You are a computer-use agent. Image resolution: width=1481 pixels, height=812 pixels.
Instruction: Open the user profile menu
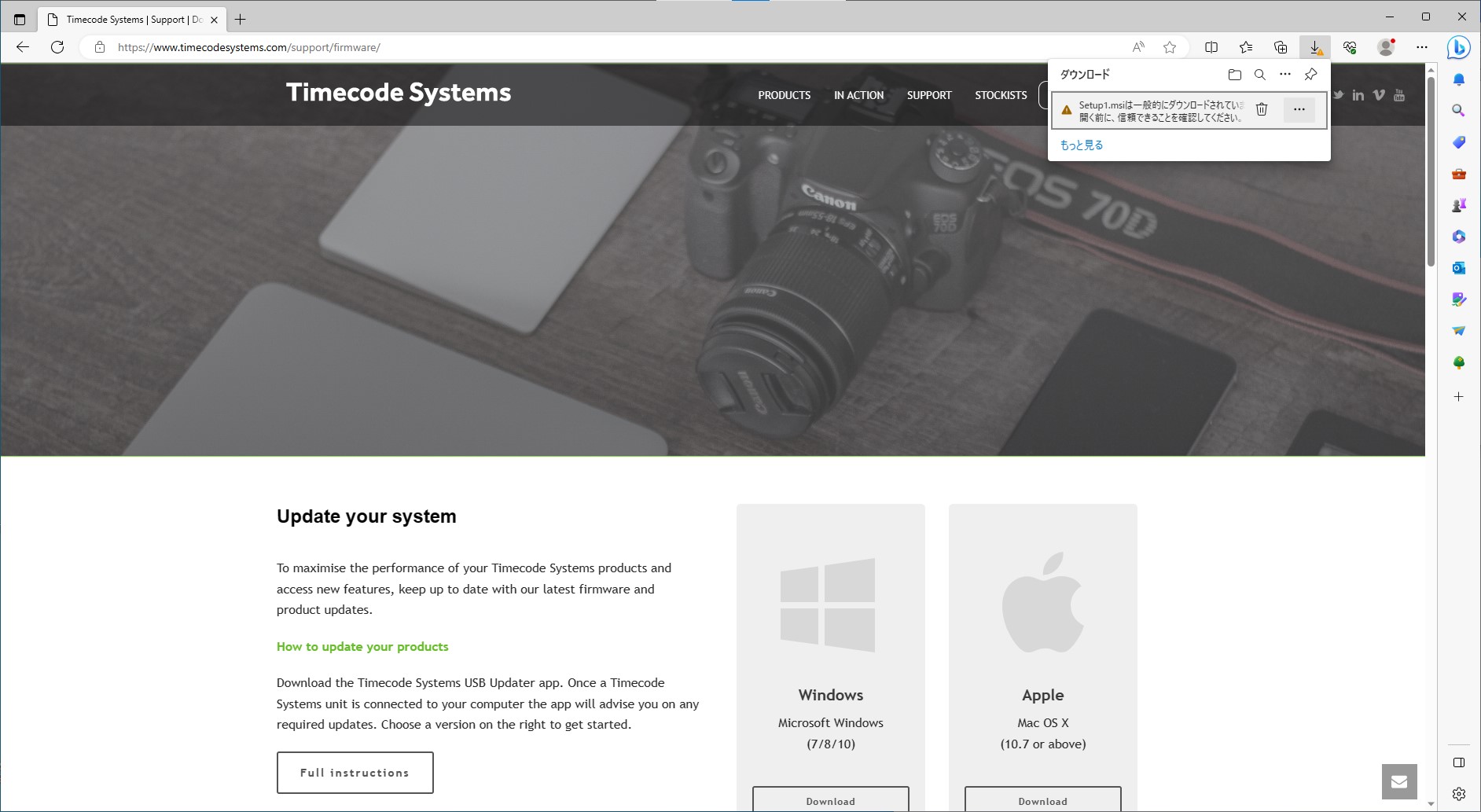(1386, 47)
